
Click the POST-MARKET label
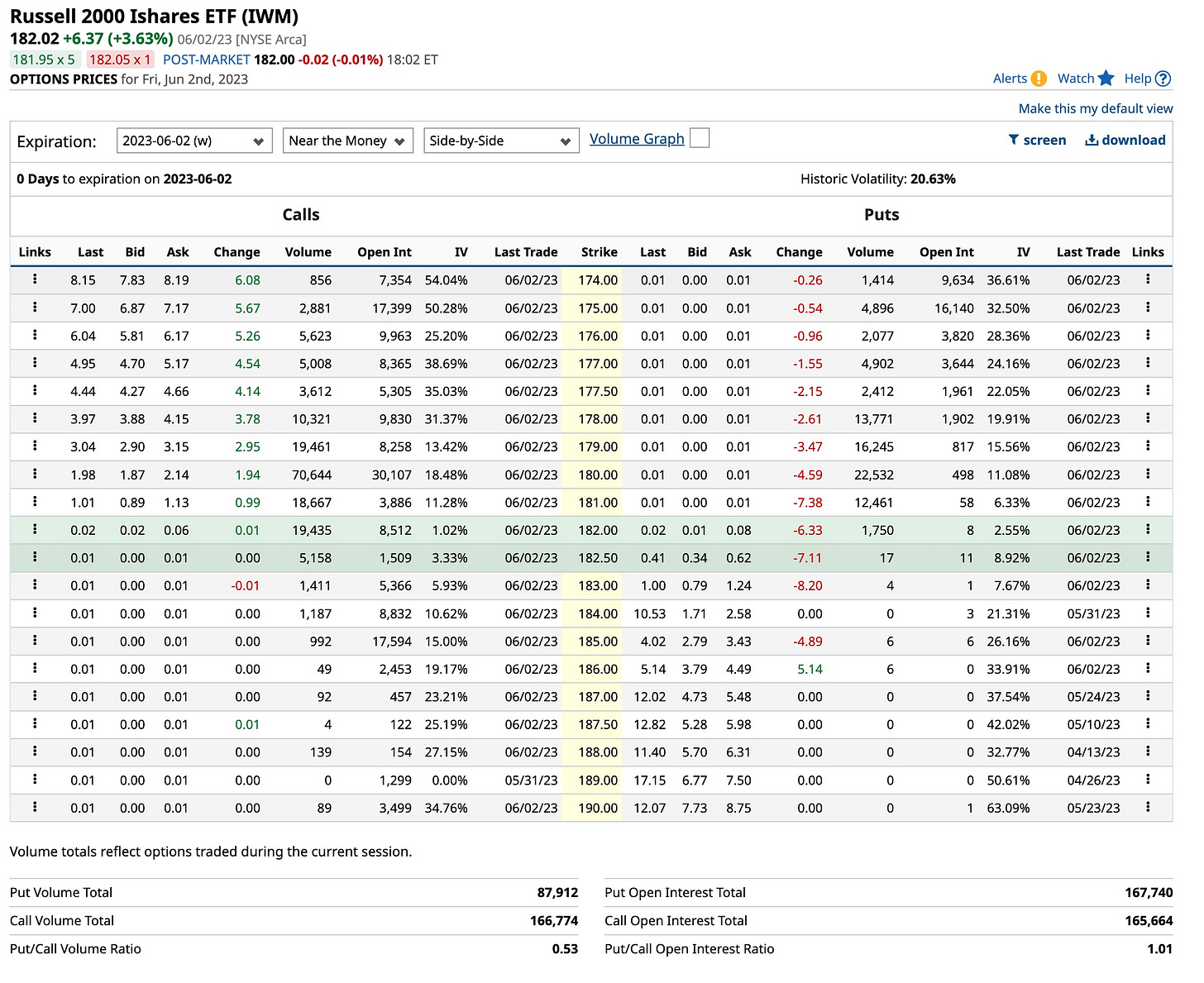(x=206, y=60)
